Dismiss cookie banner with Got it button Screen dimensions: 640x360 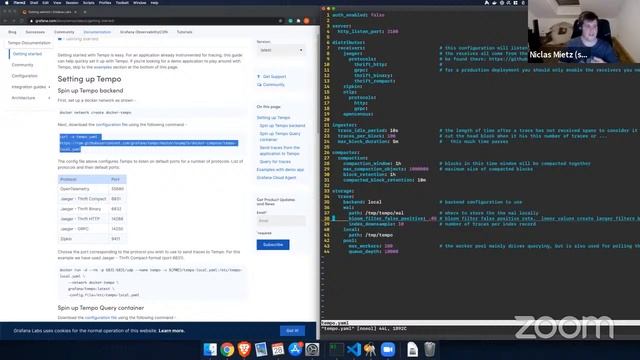point(292,331)
